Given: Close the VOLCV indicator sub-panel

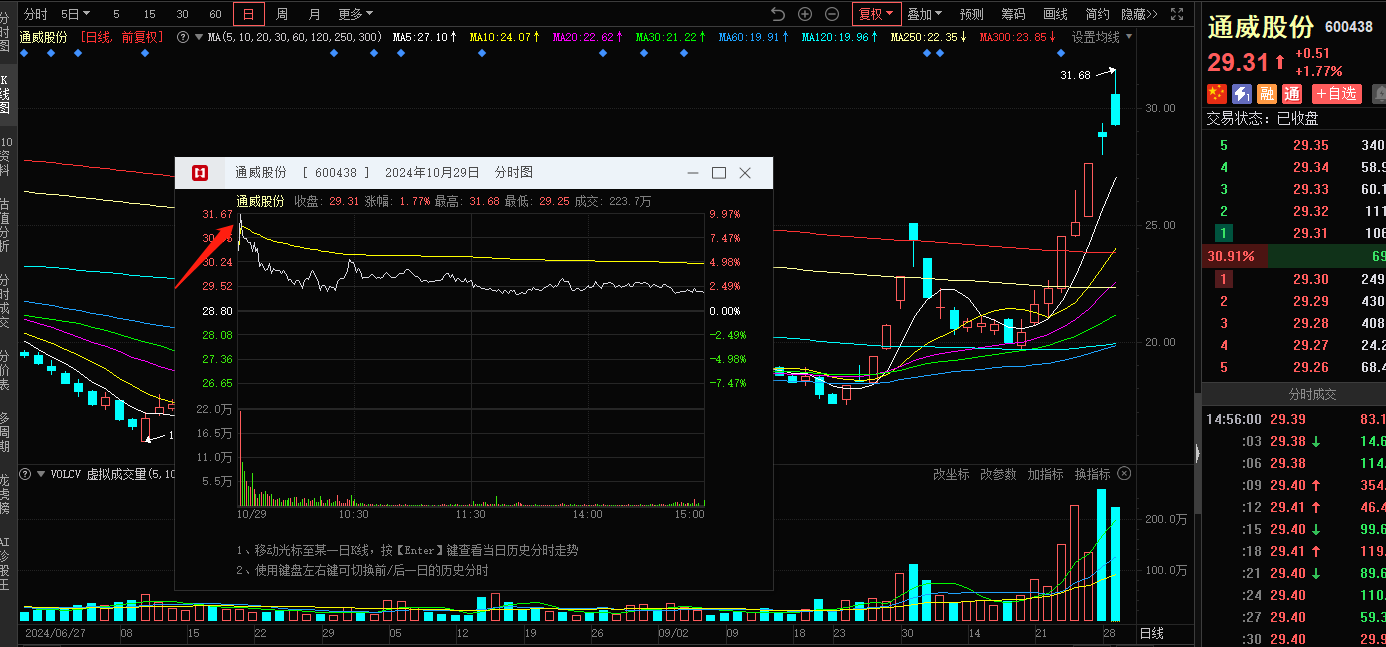Looking at the screenshot, I should pyautogui.click(x=1124, y=473).
